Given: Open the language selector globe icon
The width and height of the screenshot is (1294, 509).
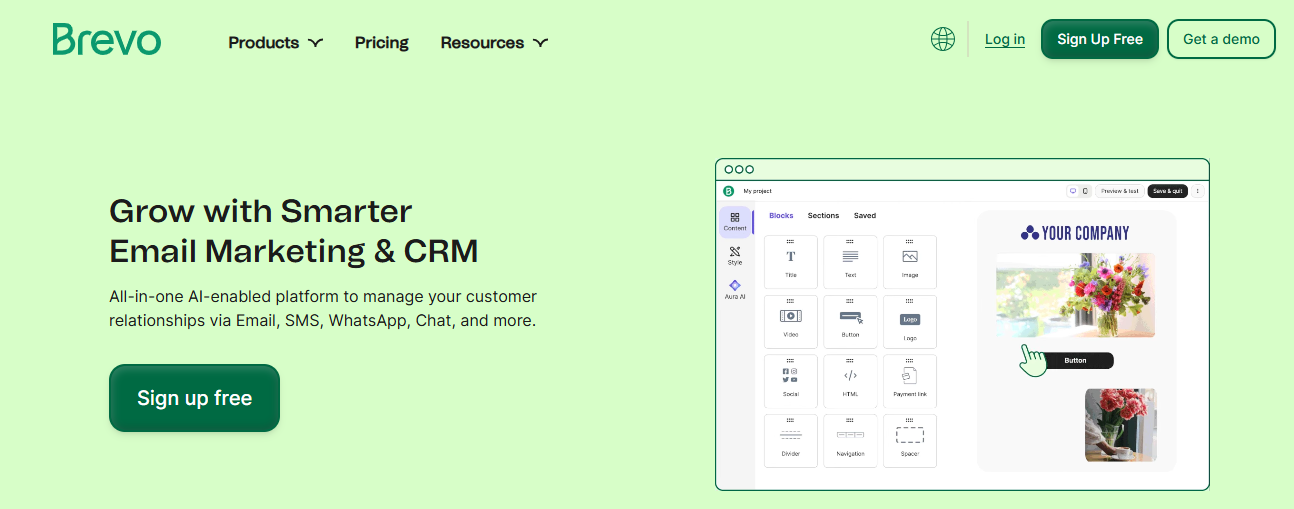Looking at the screenshot, I should click(942, 39).
